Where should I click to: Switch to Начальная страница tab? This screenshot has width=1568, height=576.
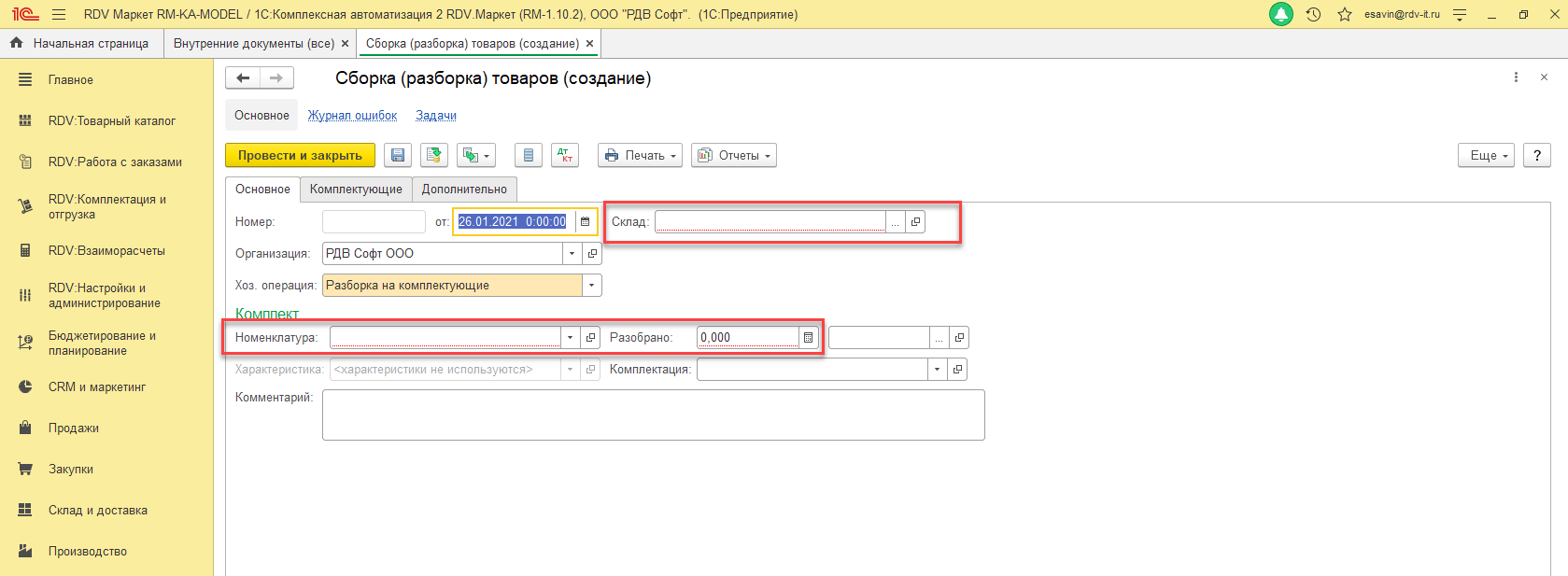(x=81, y=44)
